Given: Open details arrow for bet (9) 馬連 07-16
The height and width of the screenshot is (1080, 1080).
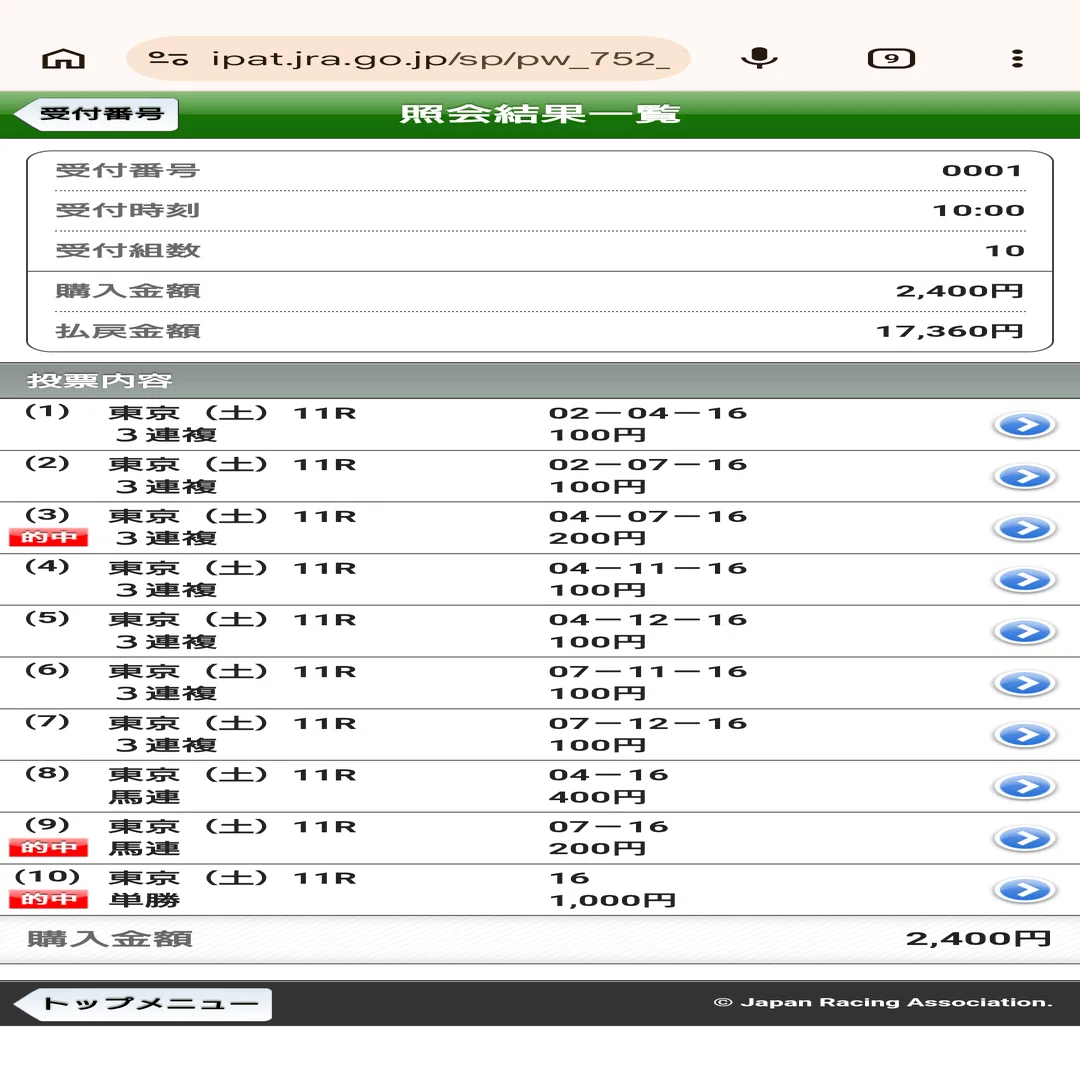Looking at the screenshot, I should pos(1025,838).
